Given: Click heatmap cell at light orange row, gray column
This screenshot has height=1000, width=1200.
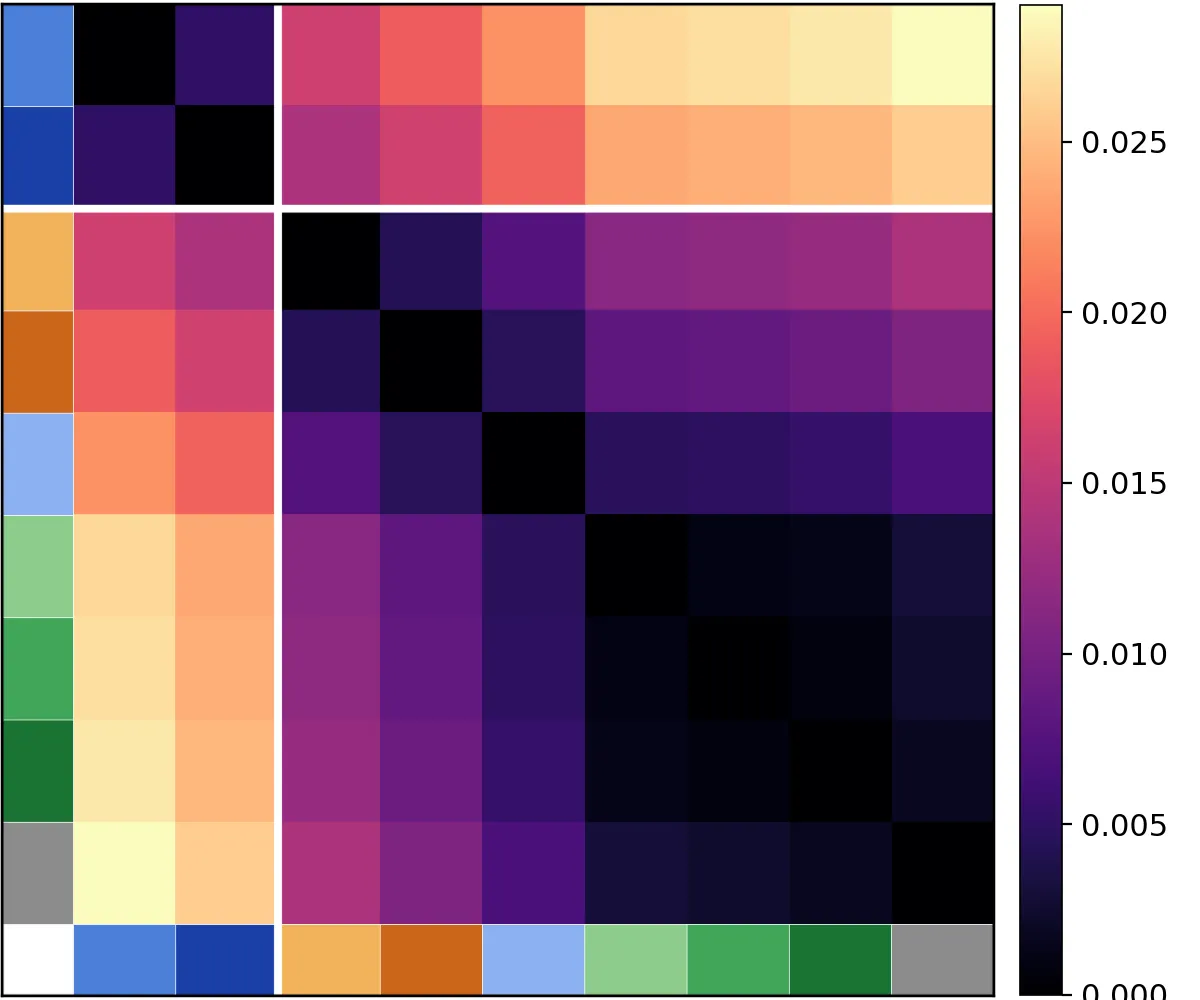Looking at the screenshot, I should point(942,261).
